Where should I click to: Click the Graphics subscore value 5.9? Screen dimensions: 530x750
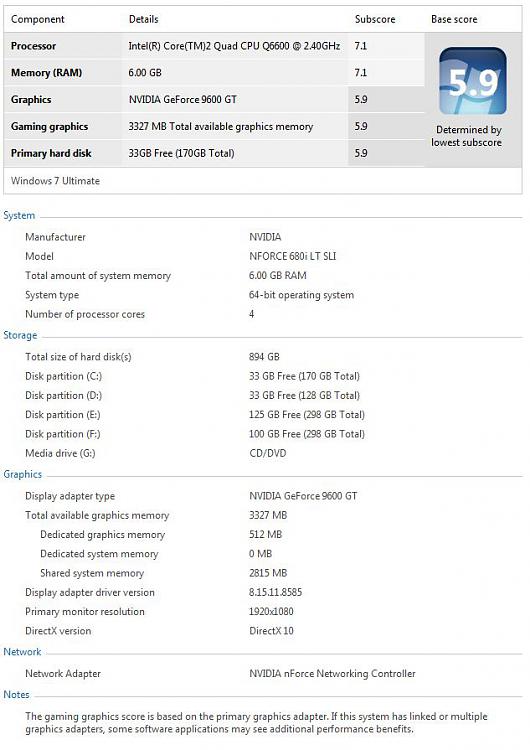pyautogui.click(x=361, y=99)
